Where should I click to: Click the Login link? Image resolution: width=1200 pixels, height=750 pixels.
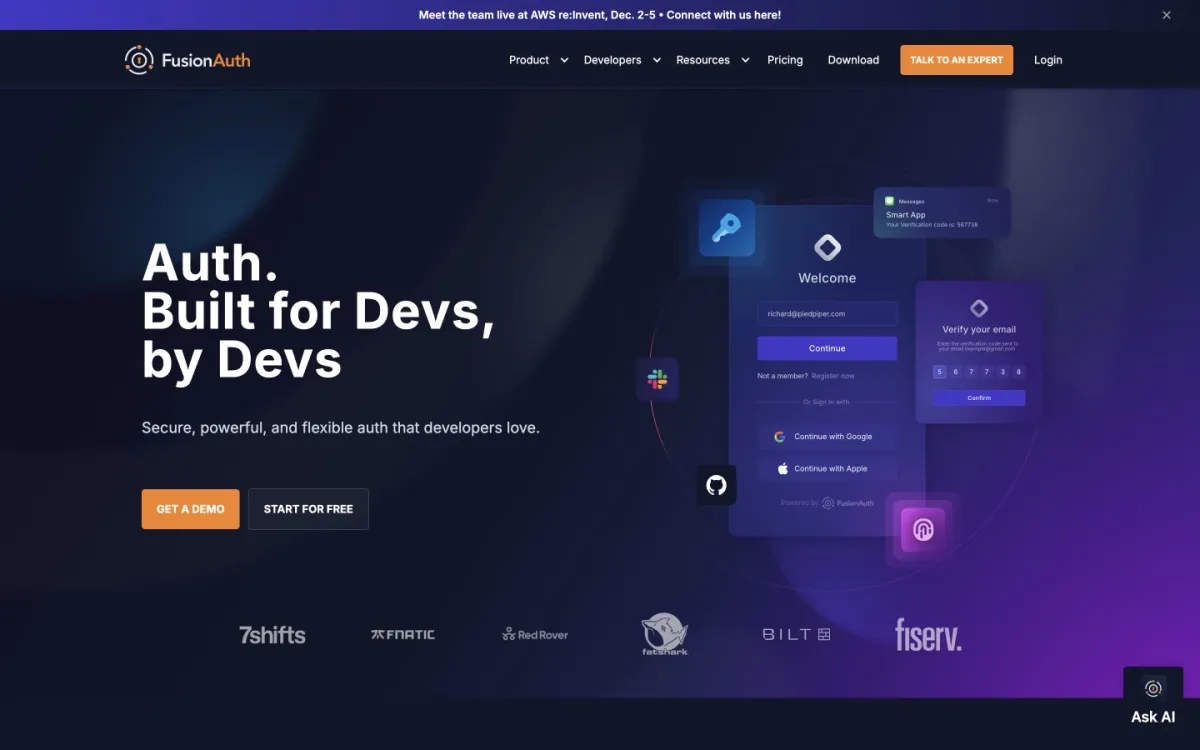point(1047,60)
